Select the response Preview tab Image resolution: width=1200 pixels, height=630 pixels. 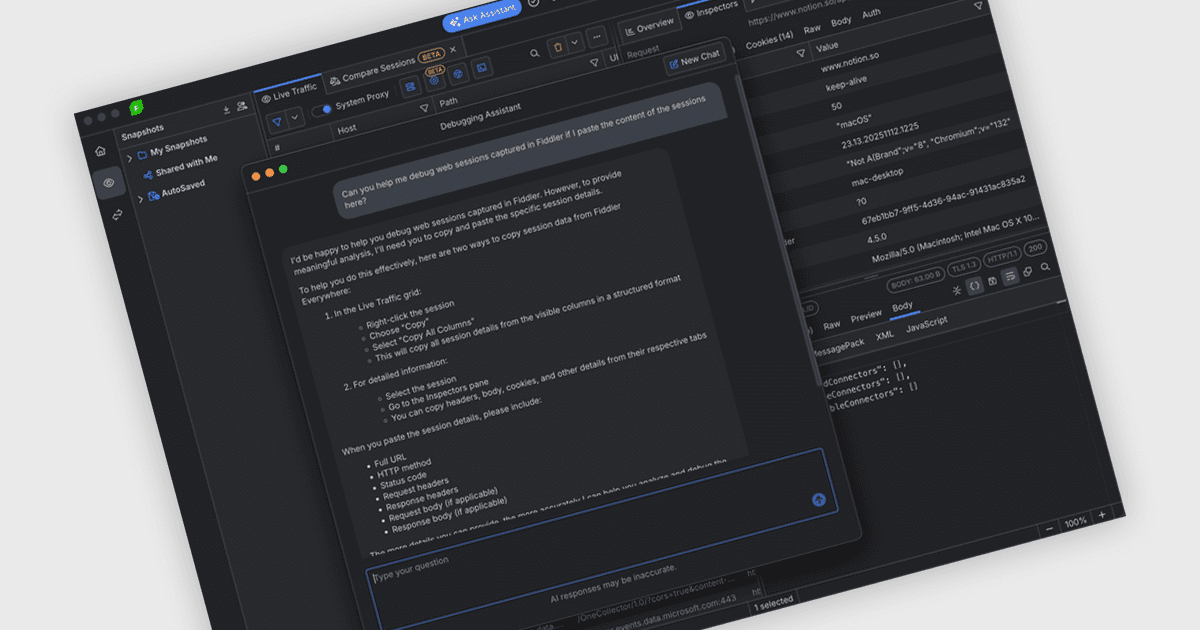point(866,317)
